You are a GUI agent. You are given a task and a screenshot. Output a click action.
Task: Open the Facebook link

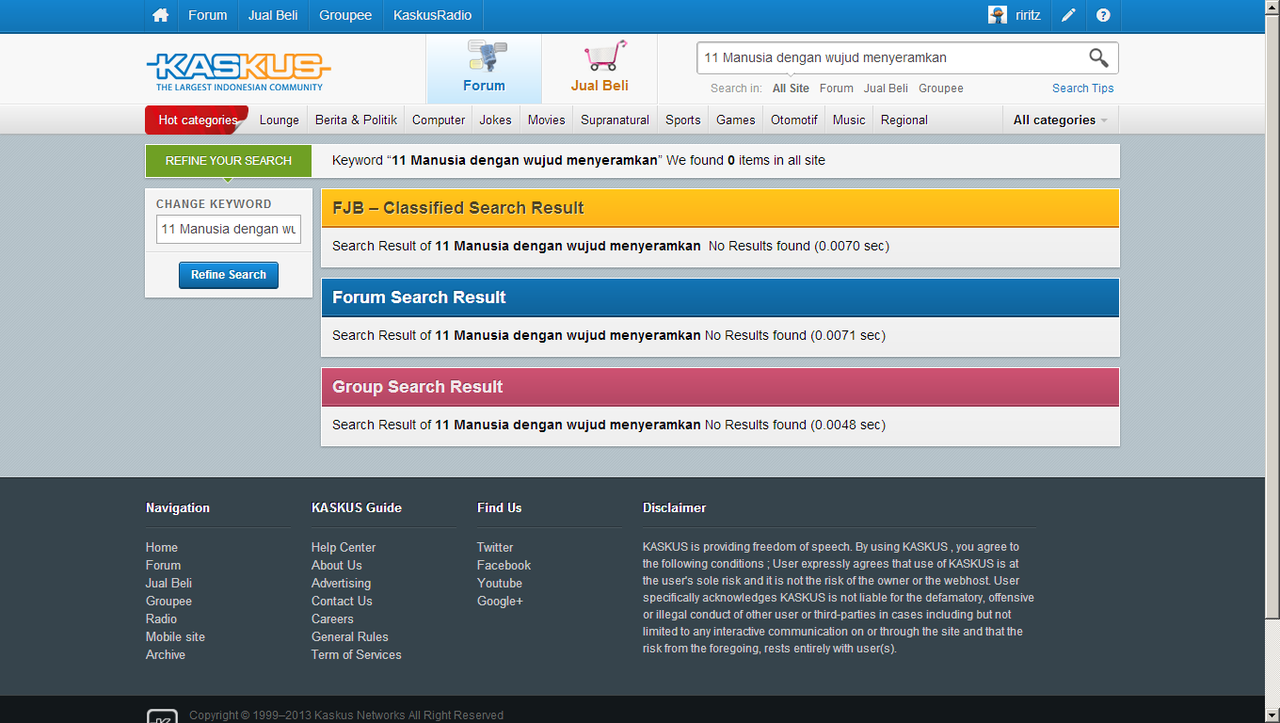pyautogui.click(x=504, y=565)
